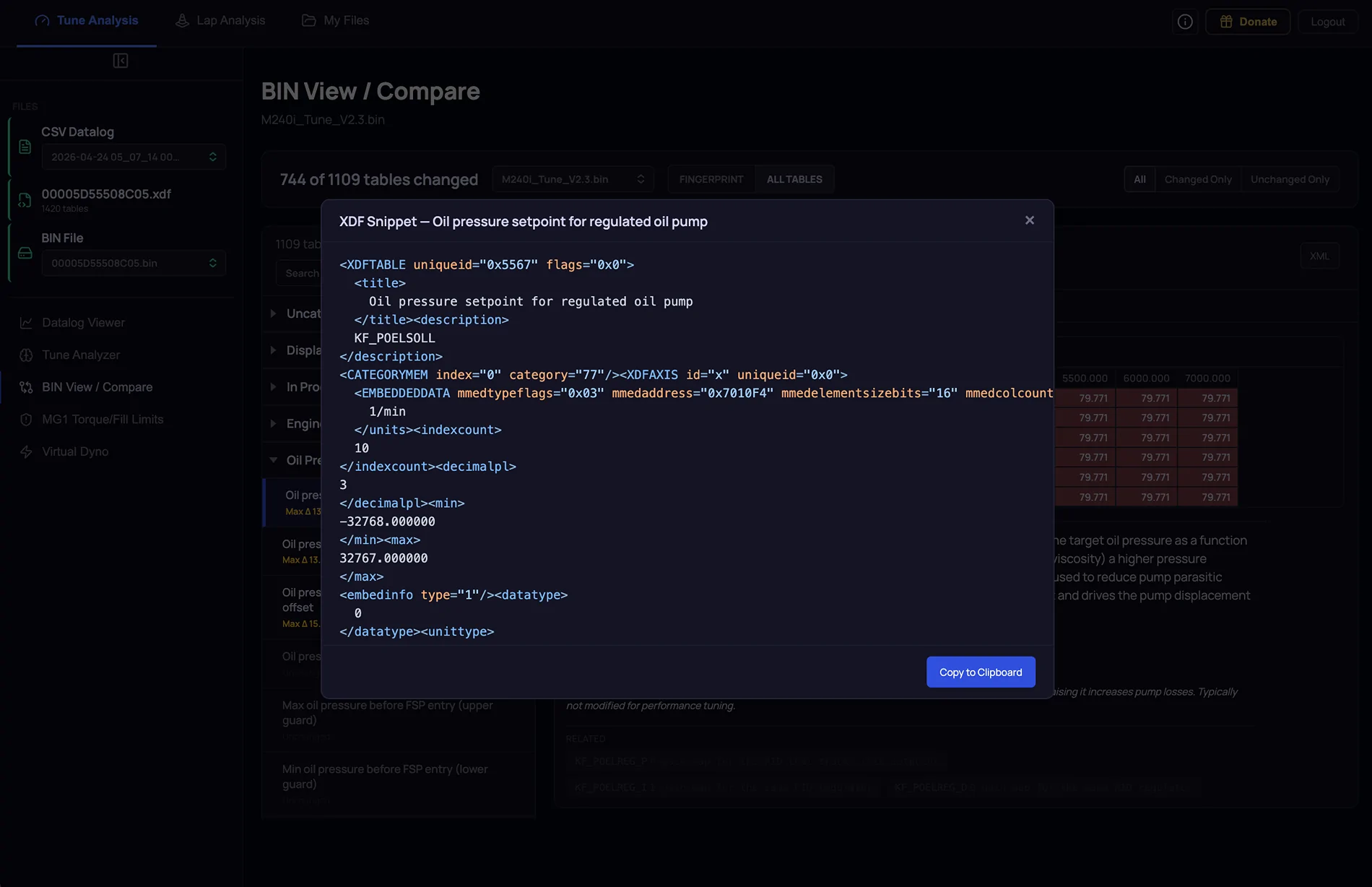Open Virtual Dyno from sidebar
Viewport: 1372px width, 887px height.
point(75,451)
